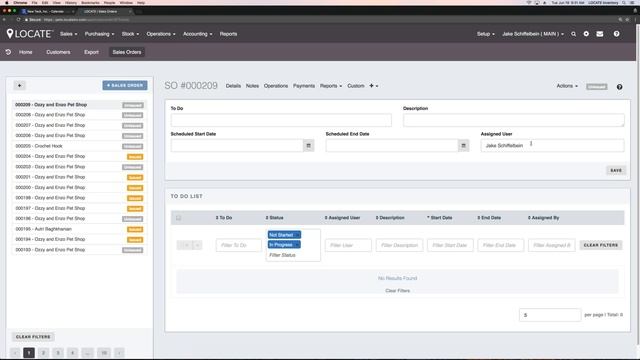Expand the Reports dropdown in SO tabs
The height and width of the screenshot is (360, 640).
331,86
